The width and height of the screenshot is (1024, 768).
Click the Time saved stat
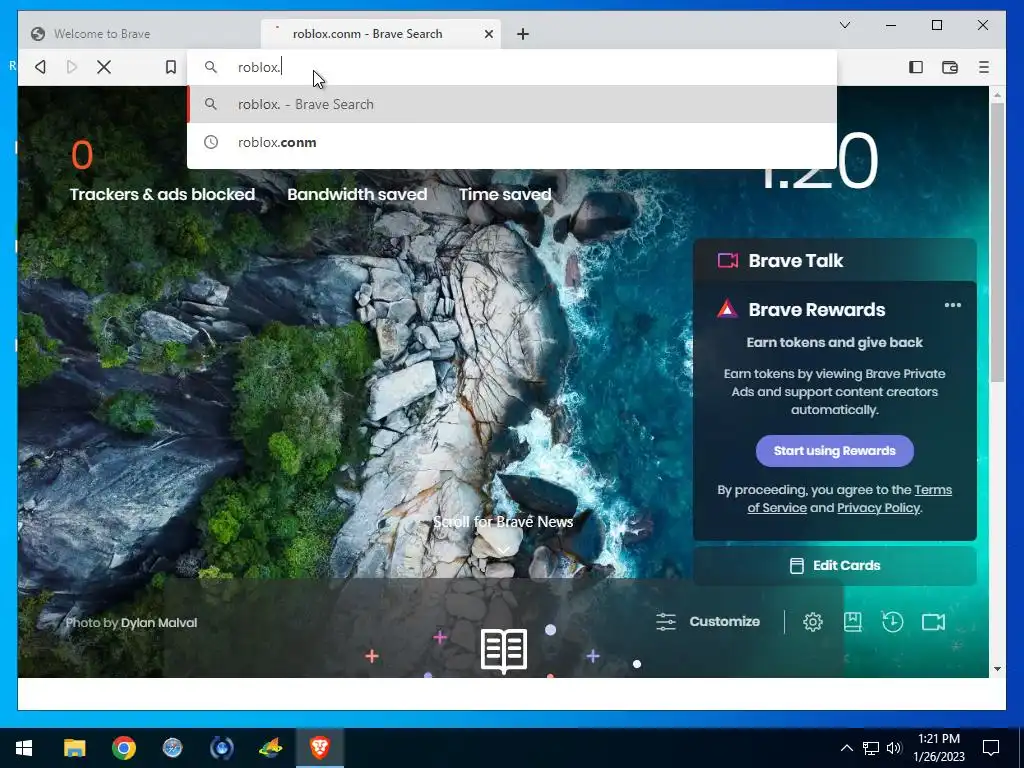point(505,195)
